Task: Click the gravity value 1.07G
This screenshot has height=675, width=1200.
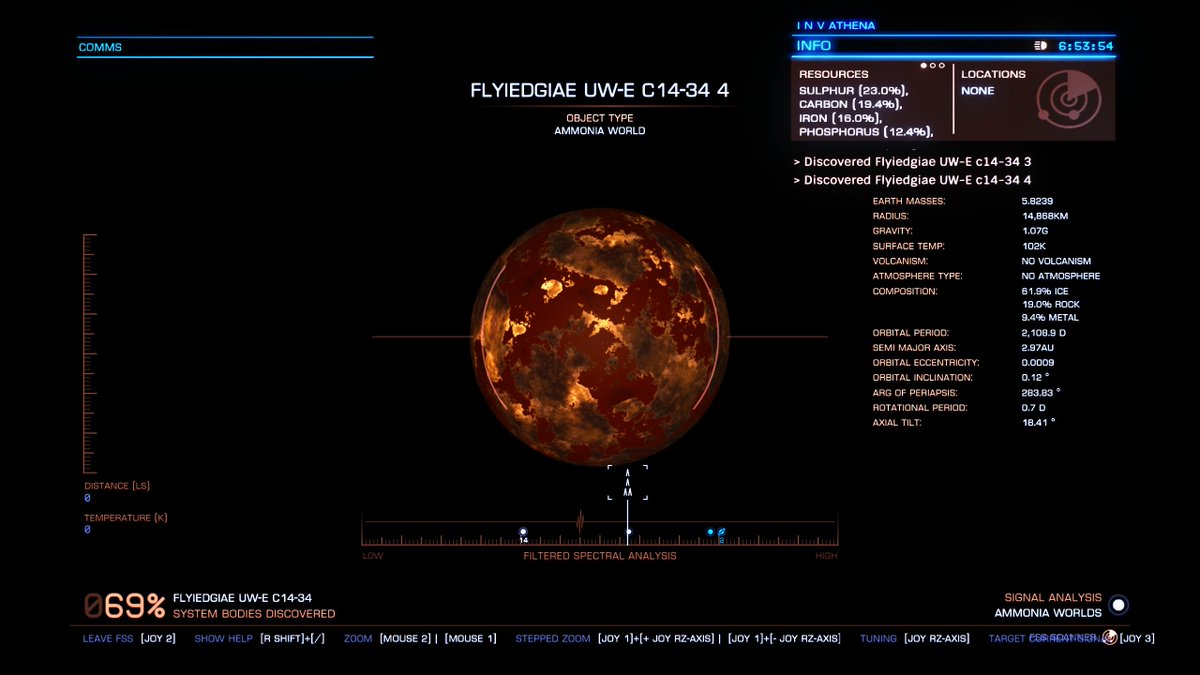Action: click(x=1035, y=231)
